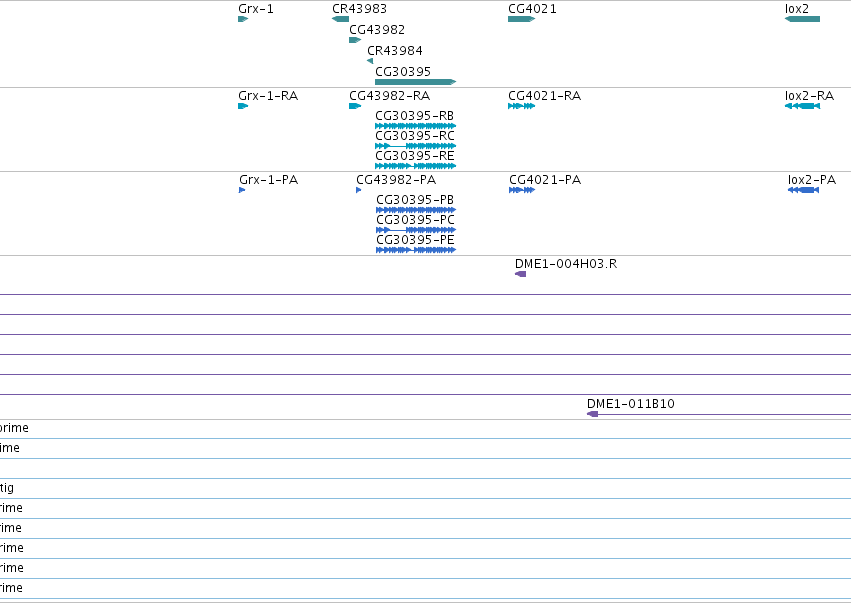Select the CG30395-RC transcript feature
The image size is (851, 603).
416,146
